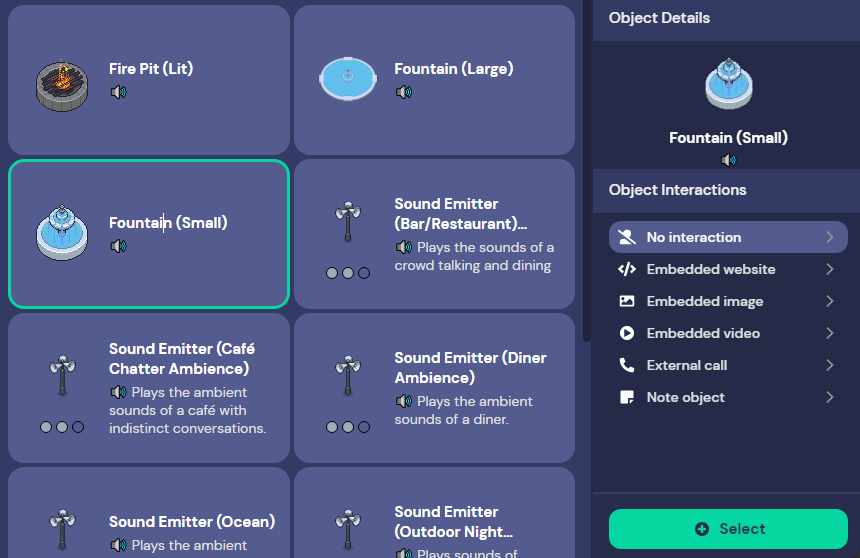Click the Fountain (Small) image in the selected card
The height and width of the screenshot is (558, 860).
(62, 233)
